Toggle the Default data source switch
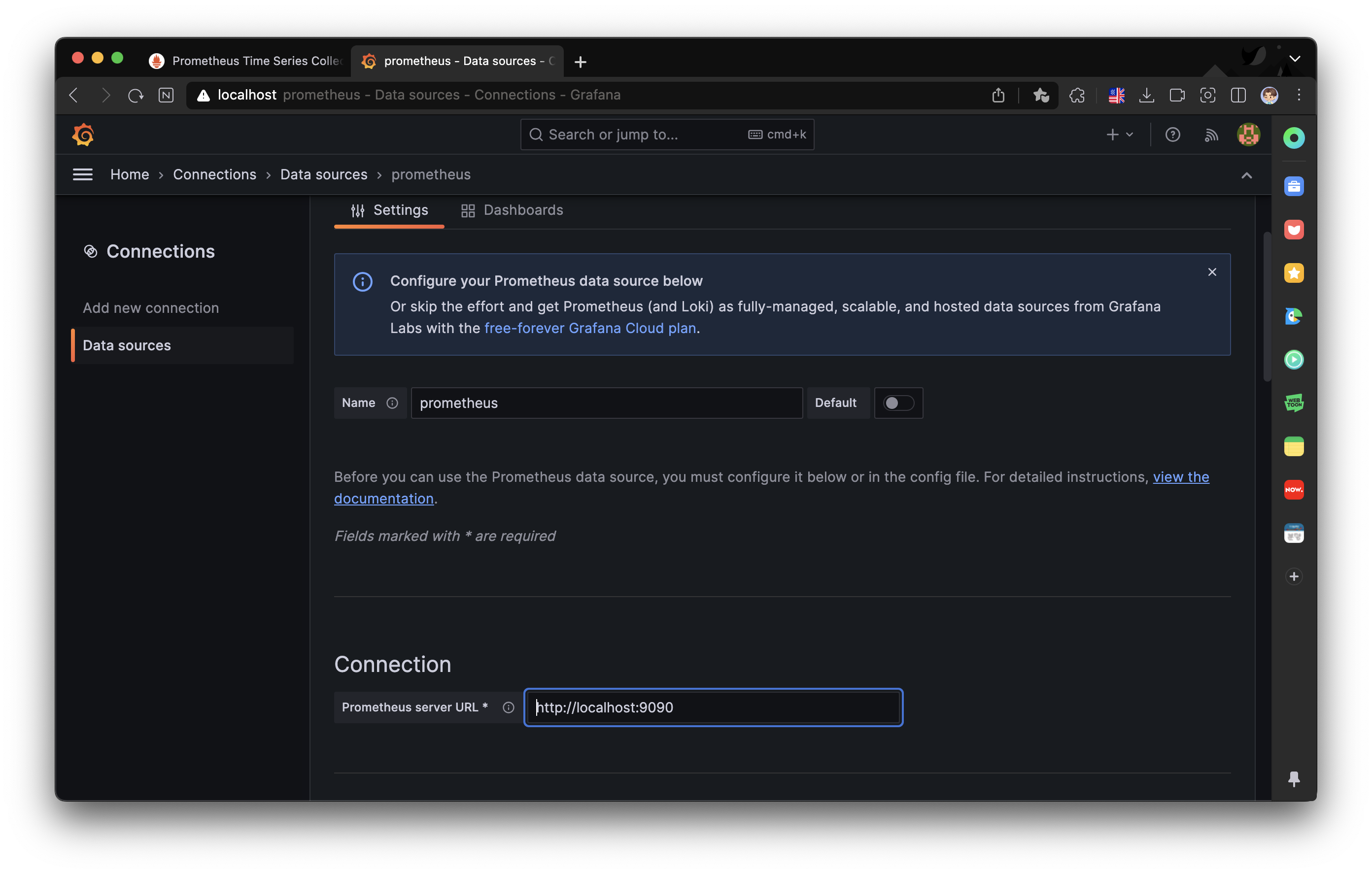The image size is (1372, 874). (x=898, y=403)
